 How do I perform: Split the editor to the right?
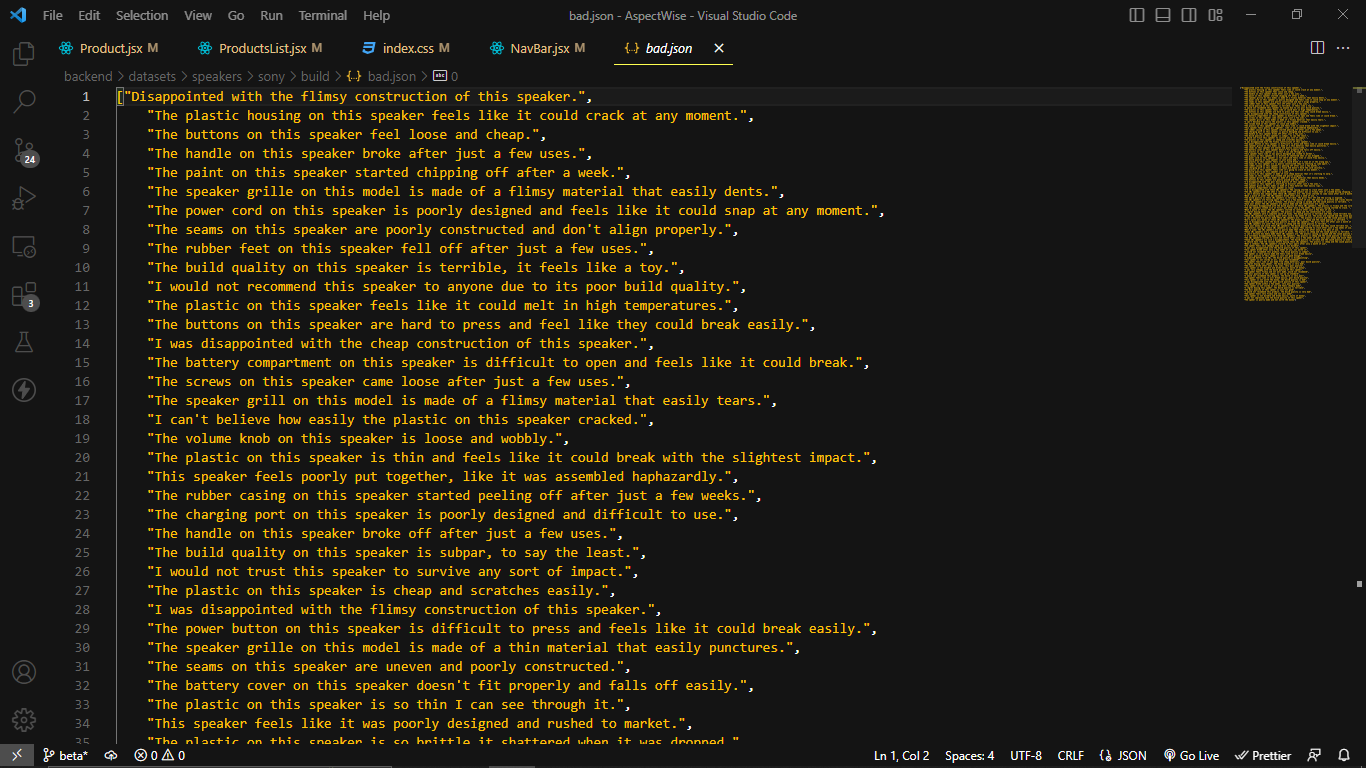(x=1317, y=48)
